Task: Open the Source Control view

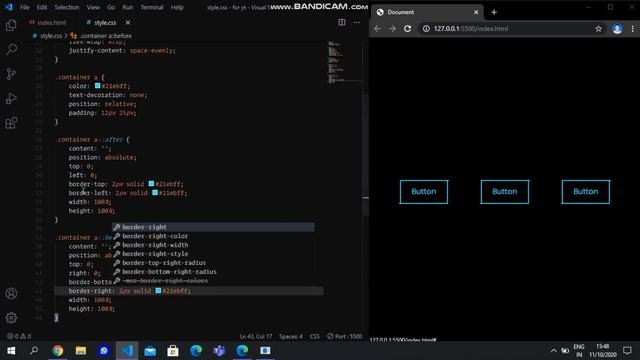Action: (11, 74)
